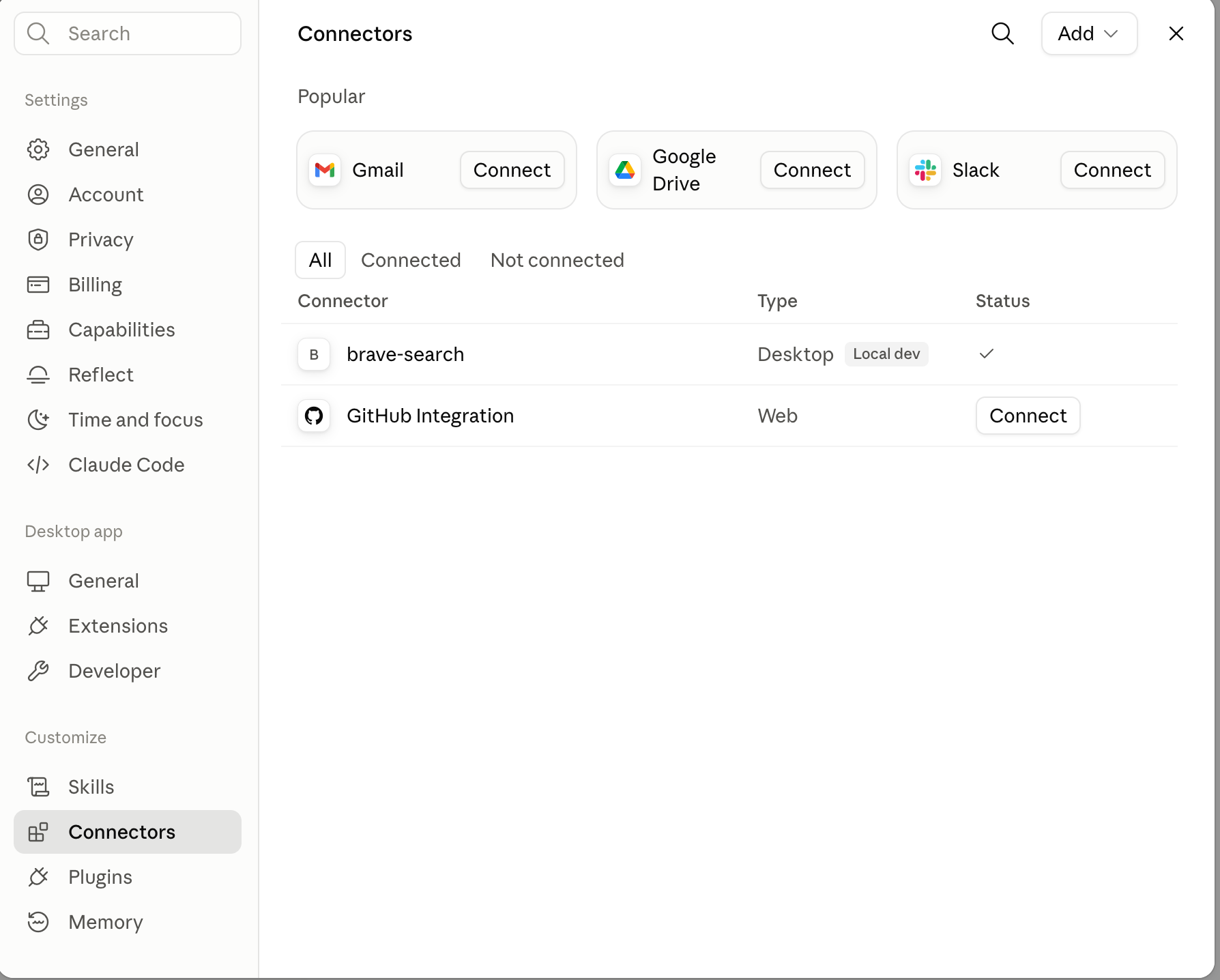Click the Capabilities briefcase icon
This screenshot has height=980, width=1220.
(x=38, y=330)
